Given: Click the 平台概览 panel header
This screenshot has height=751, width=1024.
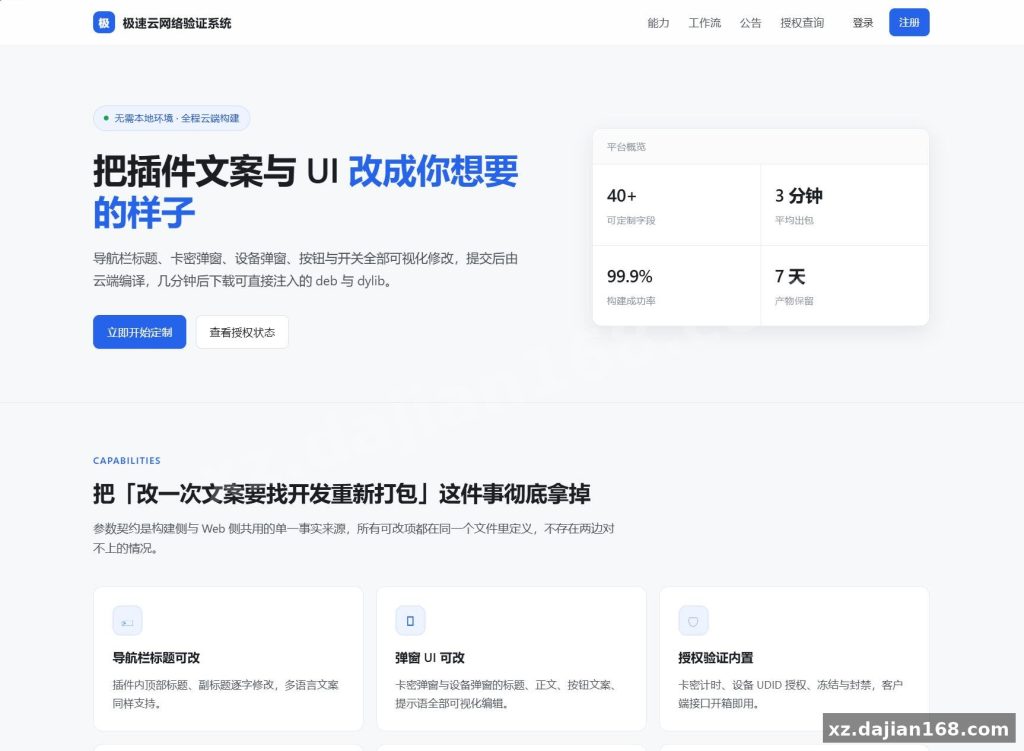Looking at the screenshot, I should pyautogui.click(x=761, y=147).
